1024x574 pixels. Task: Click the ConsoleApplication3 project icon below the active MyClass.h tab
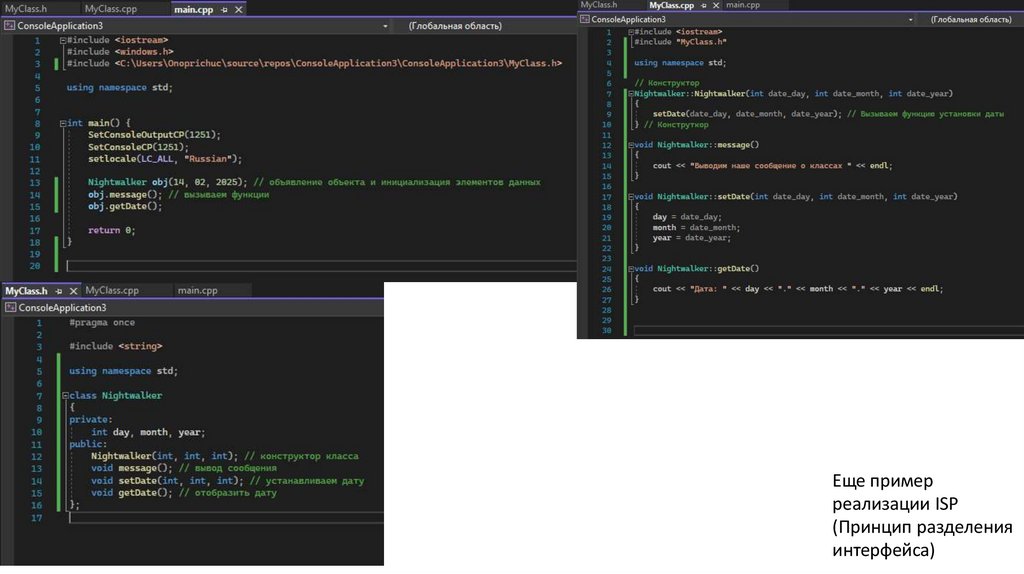[x=10, y=308]
